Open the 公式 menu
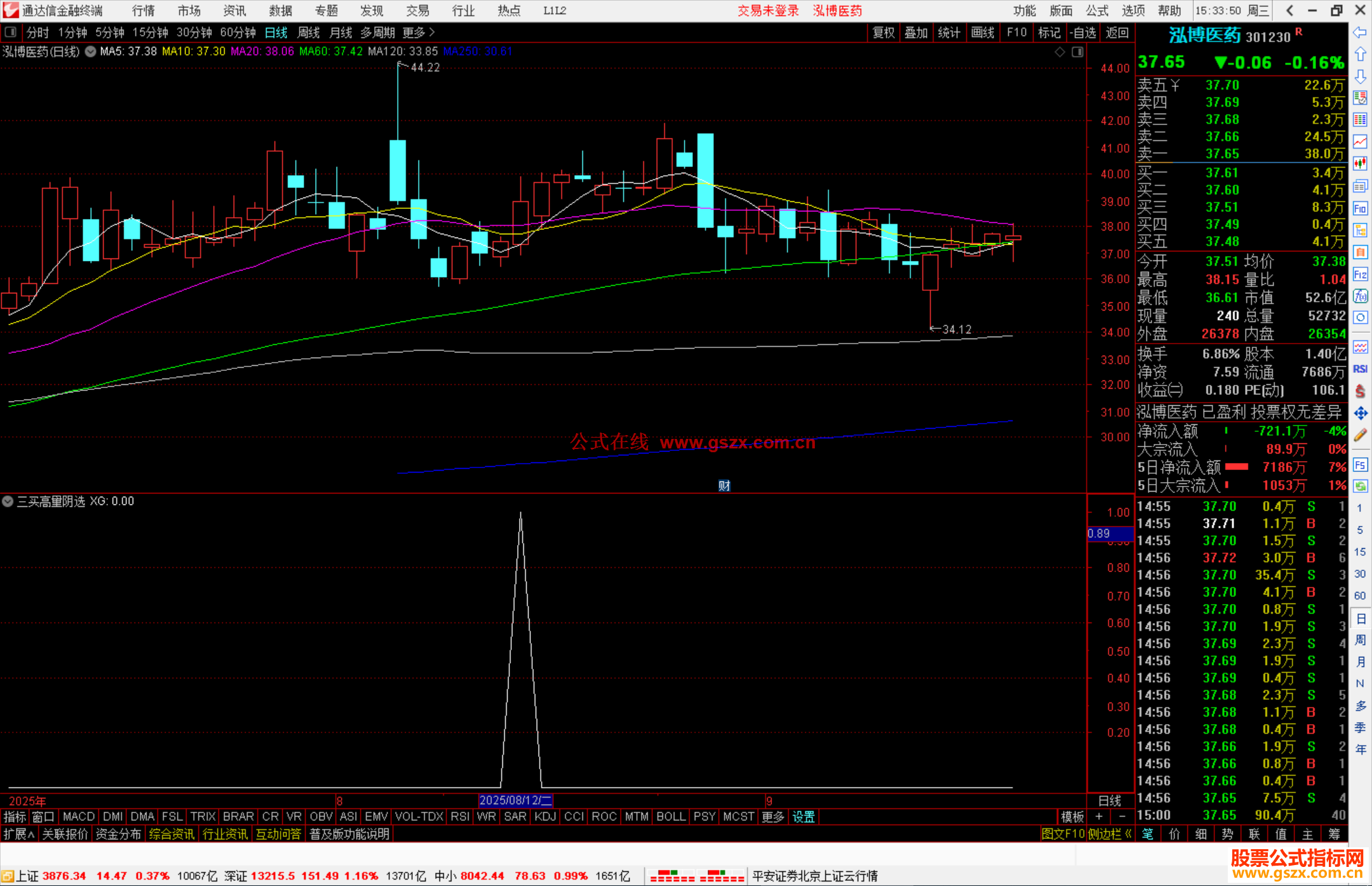Screen dimensions: 1372x886 tap(1097, 10)
